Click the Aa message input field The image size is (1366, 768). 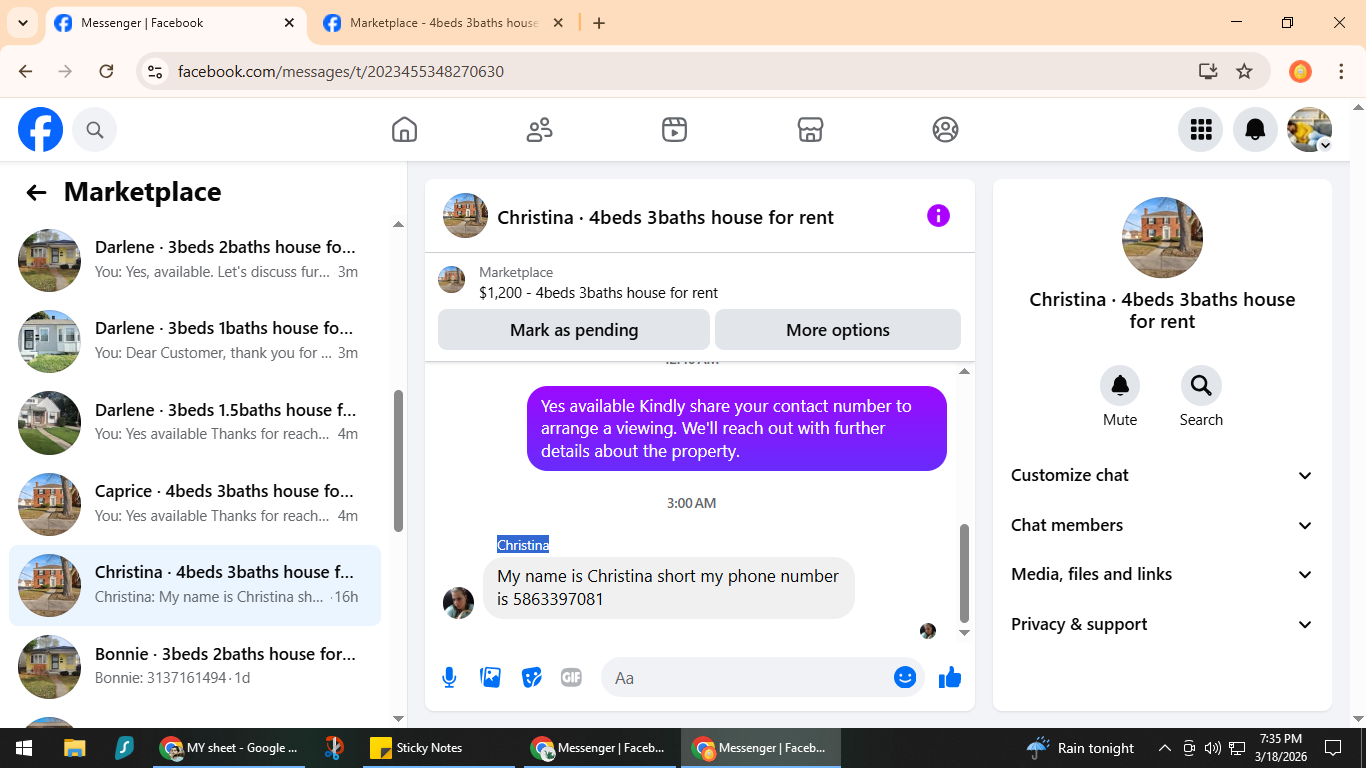[762, 678]
